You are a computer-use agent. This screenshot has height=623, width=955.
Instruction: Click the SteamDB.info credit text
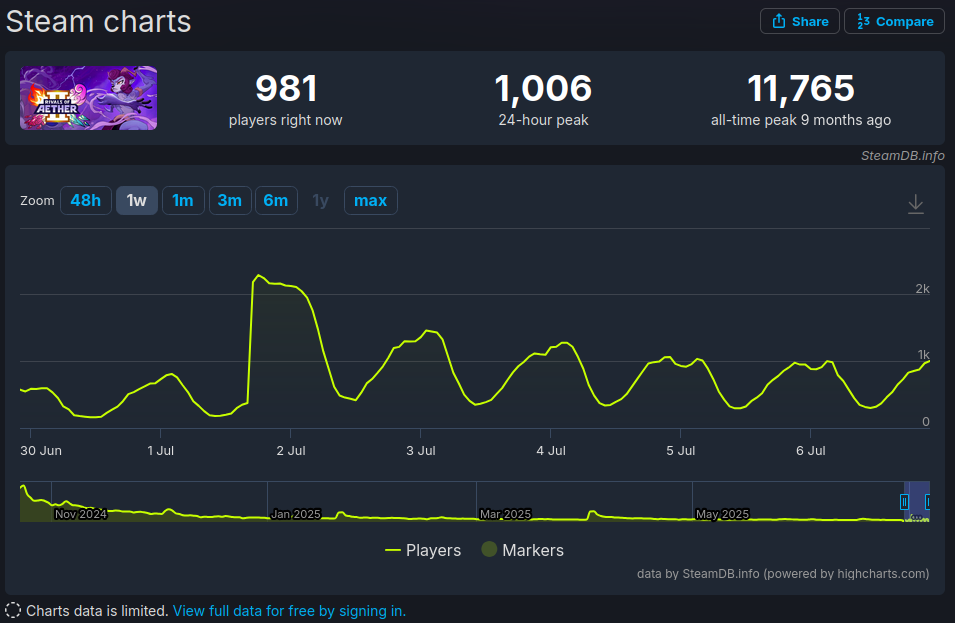903,156
